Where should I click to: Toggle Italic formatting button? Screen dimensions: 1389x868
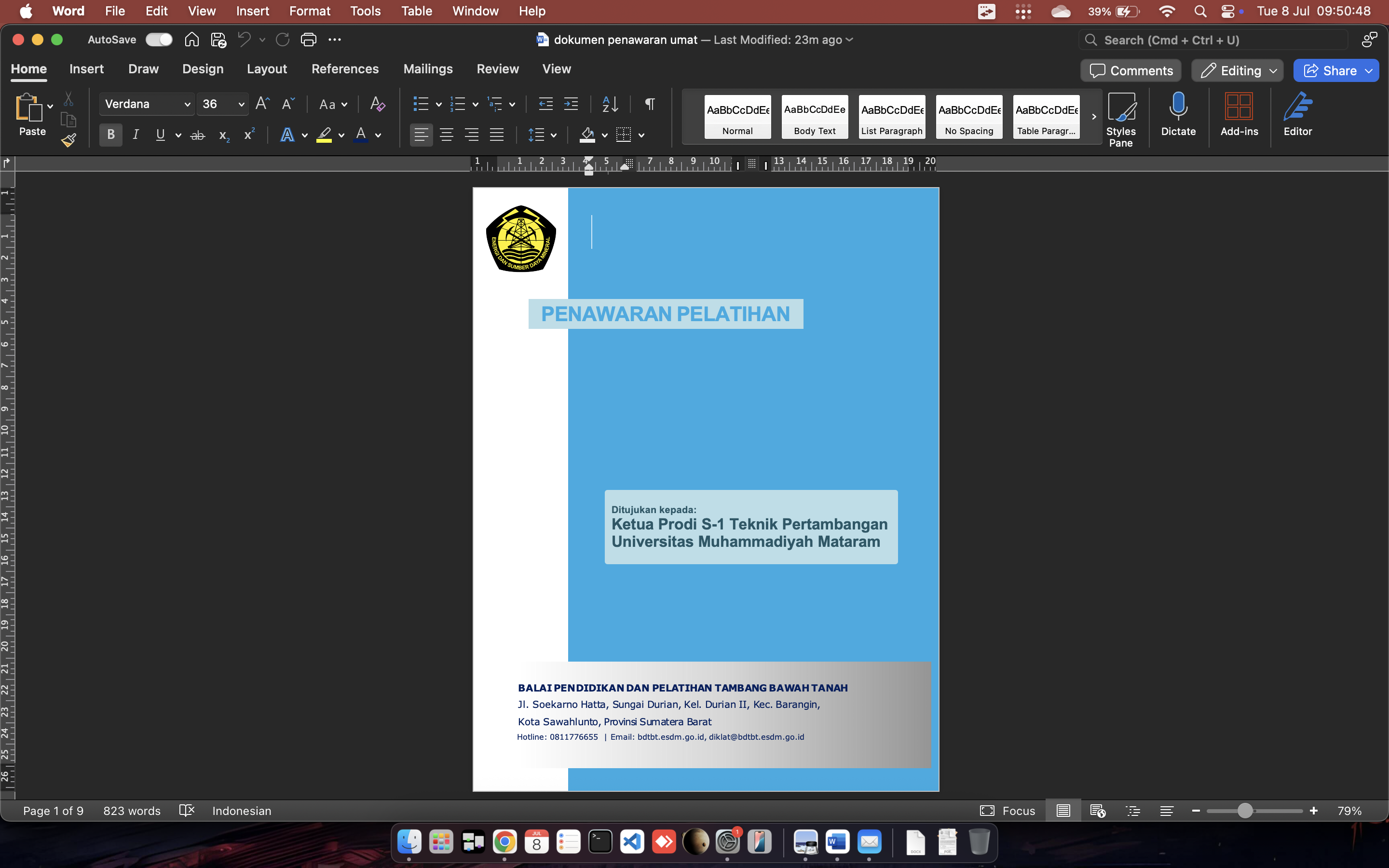coord(136,135)
